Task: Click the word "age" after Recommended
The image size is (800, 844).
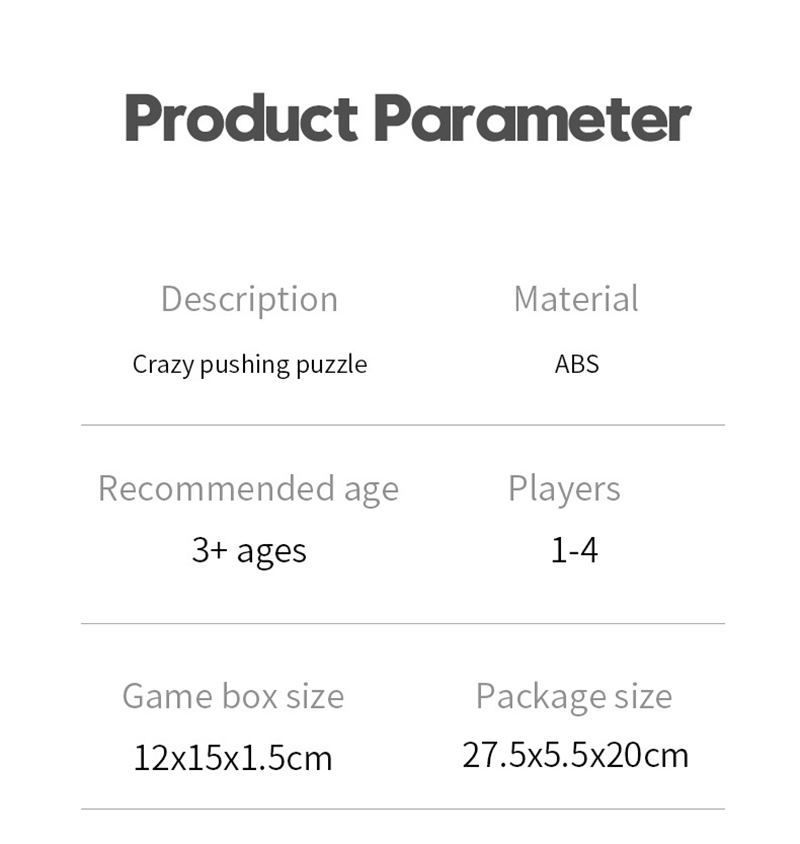Action: point(371,490)
